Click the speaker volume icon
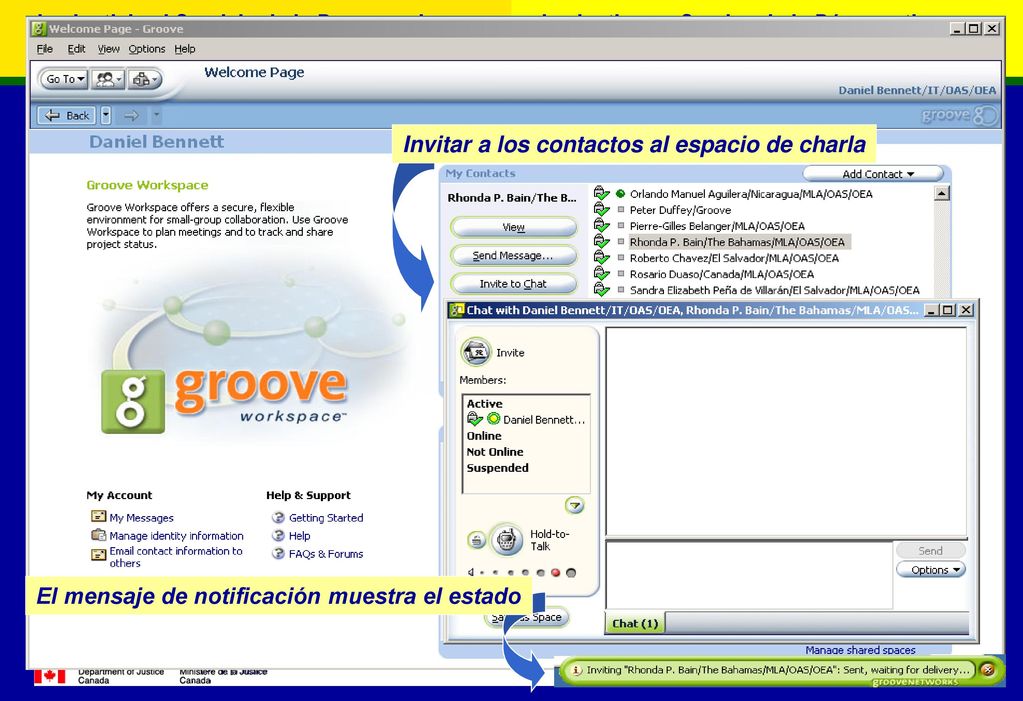Screen dimensions: 1023x701 [470, 572]
